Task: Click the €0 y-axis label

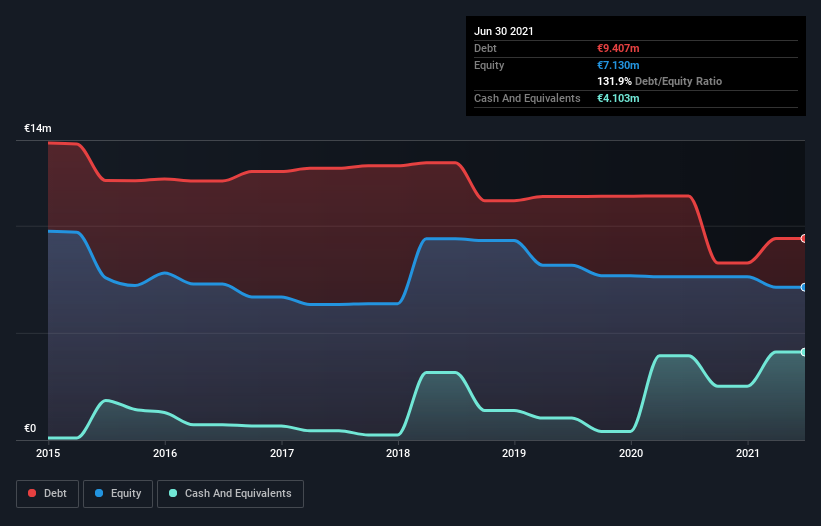Action: tap(30, 428)
